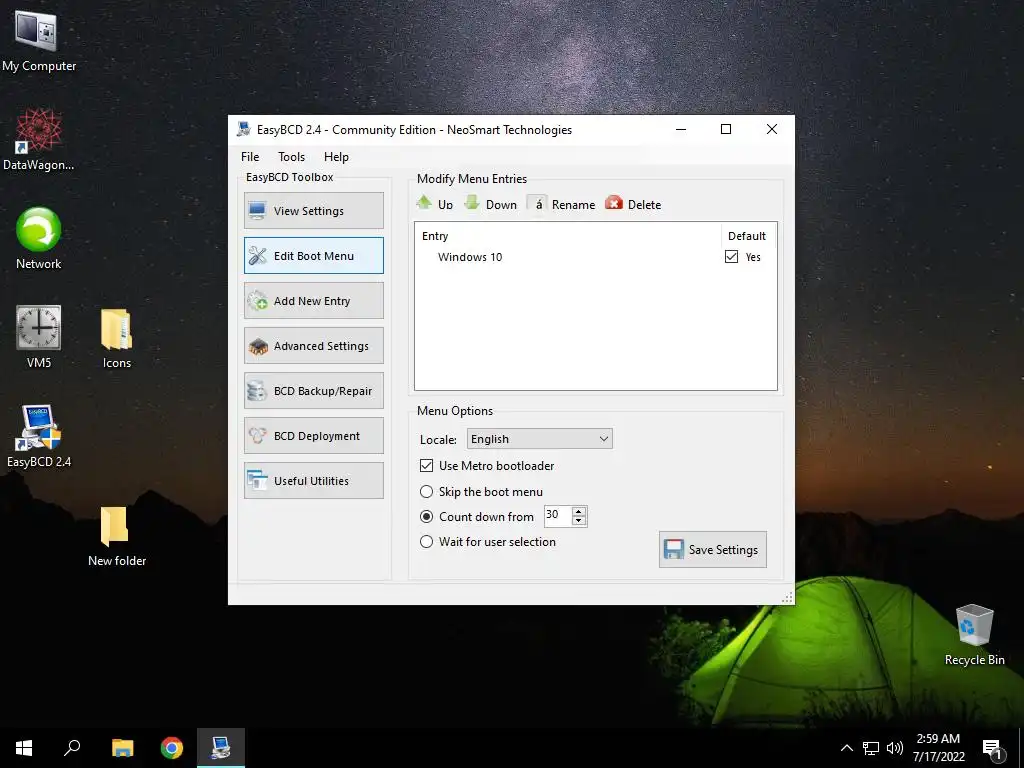Click EasyBCD title bar app icon
The width and height of the screenshot is (1024, 768).
tap(244, 129)
